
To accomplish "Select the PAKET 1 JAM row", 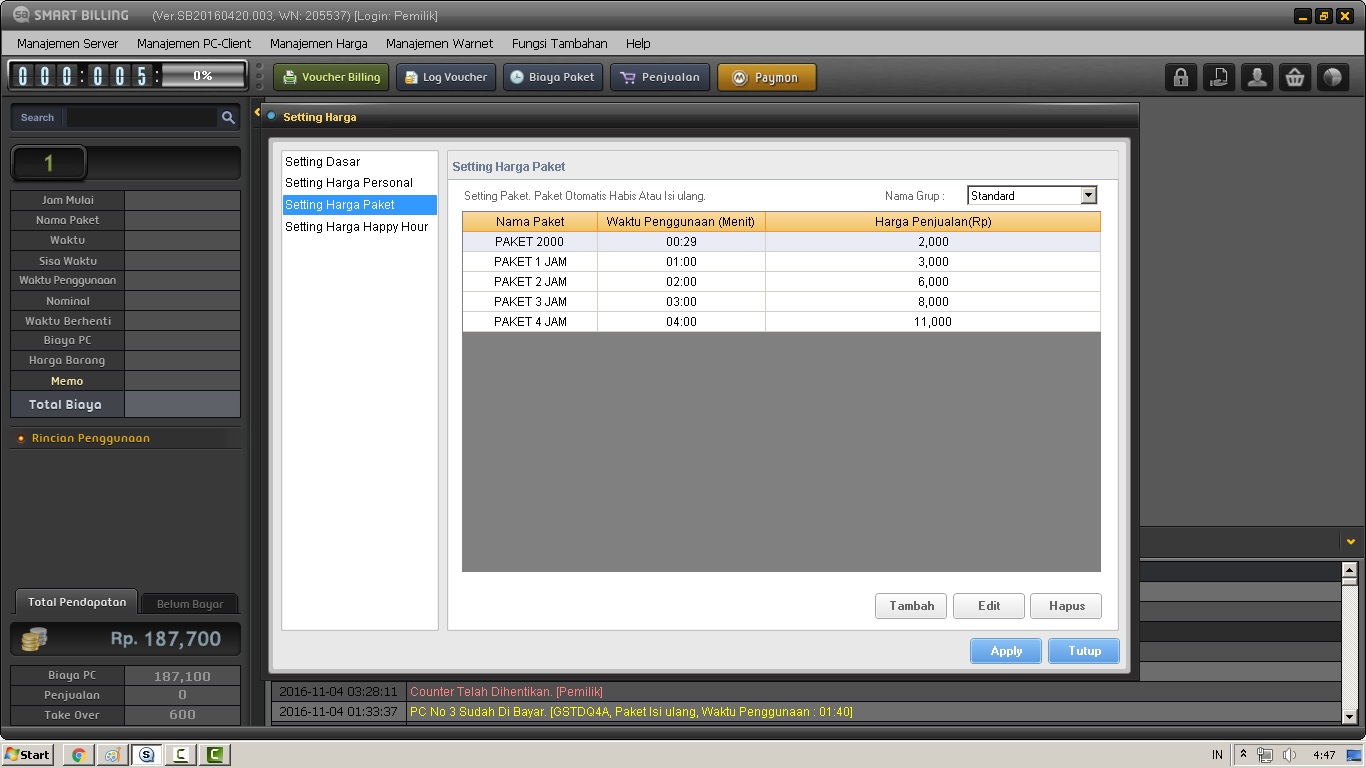I will point(781,262).
